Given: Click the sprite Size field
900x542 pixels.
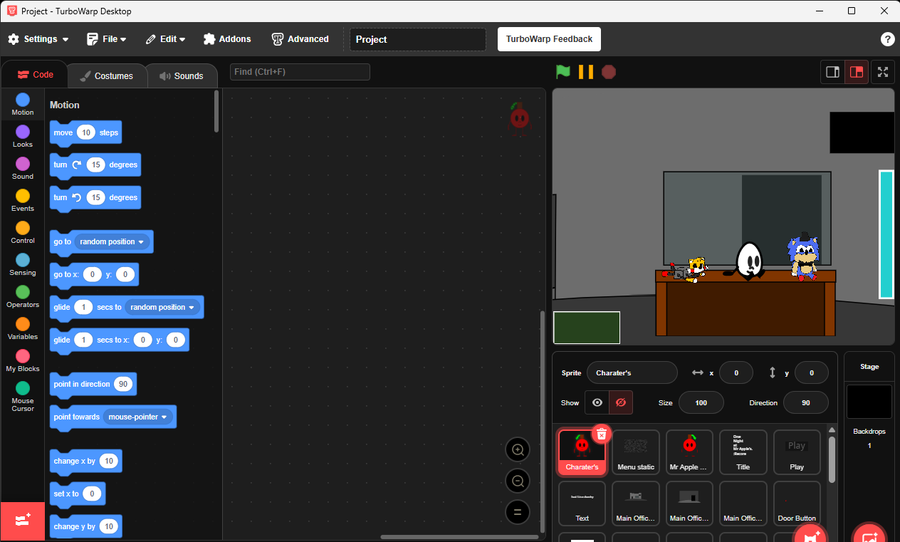Looking at the screenshot, I should pos(701,402).
